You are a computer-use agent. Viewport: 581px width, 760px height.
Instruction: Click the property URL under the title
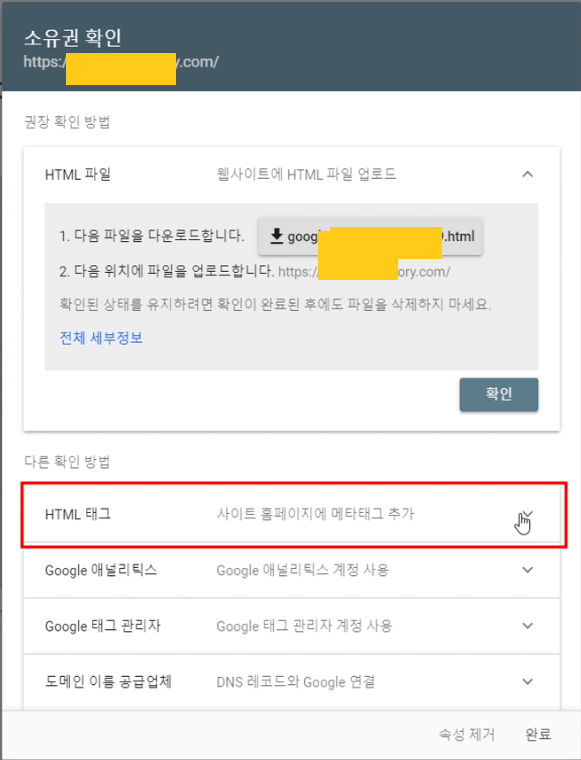(121, 62)
